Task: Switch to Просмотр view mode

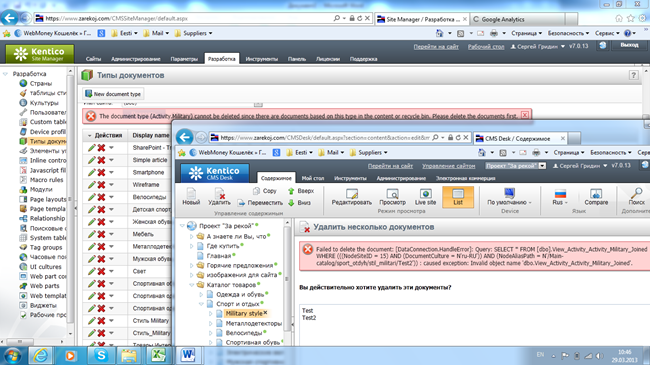Action: 392,197
